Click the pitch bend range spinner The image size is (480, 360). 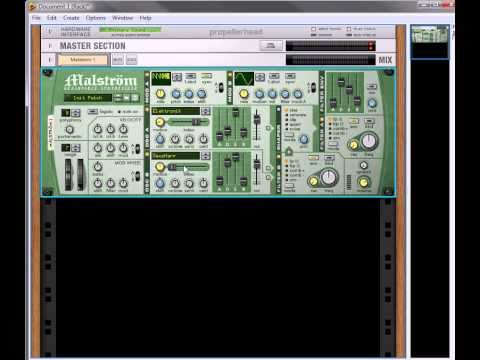(76, 148)
